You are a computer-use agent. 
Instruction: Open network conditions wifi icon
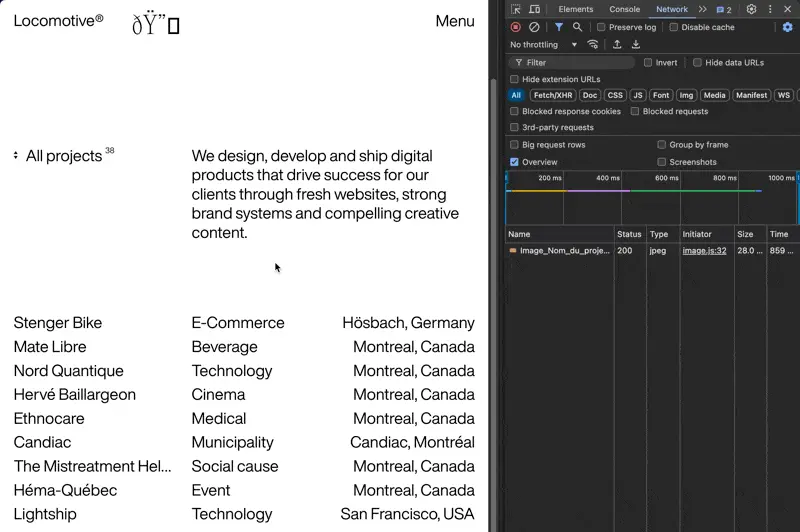click(592, 44)
